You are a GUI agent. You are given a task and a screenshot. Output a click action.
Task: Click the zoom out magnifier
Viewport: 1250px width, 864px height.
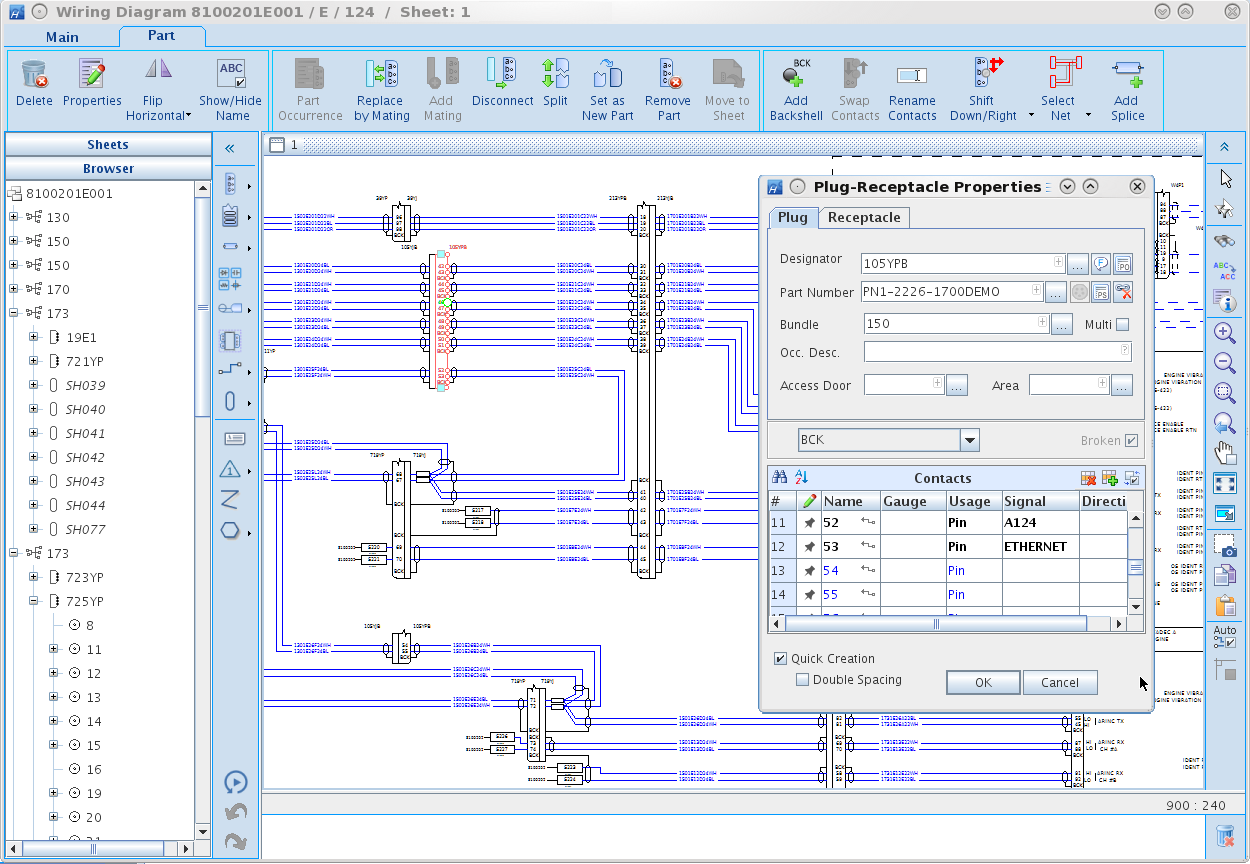tap(1225, 363)
